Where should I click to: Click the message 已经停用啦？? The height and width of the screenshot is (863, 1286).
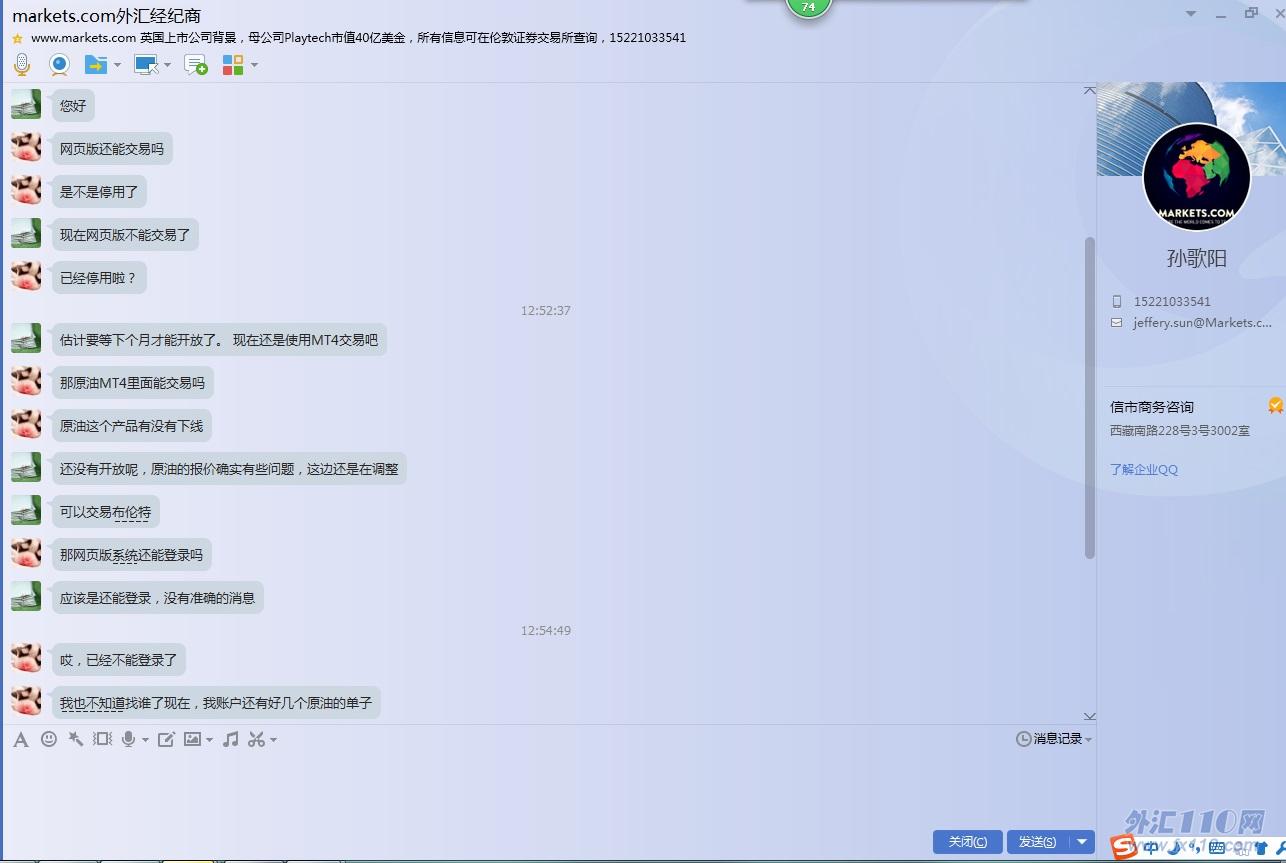tap(99, 278)
